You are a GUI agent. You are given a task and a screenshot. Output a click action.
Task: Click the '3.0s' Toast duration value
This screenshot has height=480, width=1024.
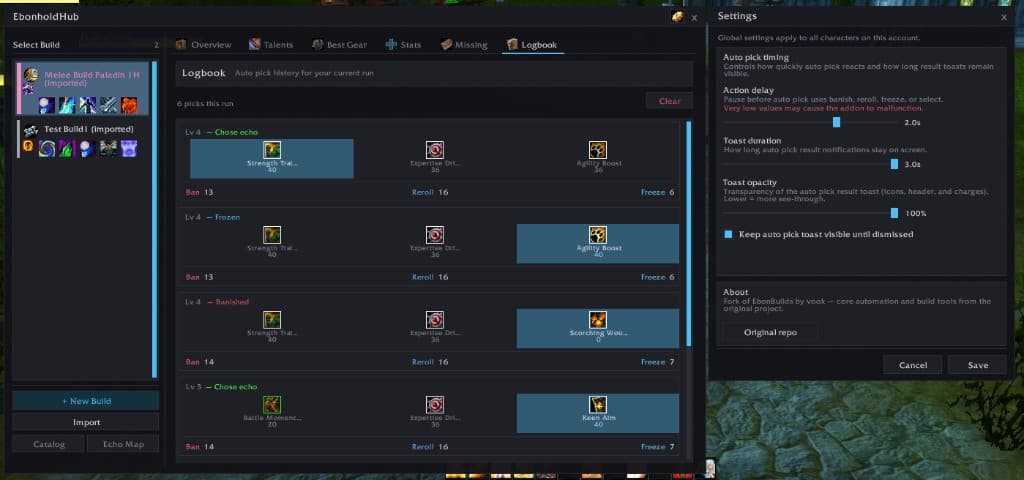912,165
